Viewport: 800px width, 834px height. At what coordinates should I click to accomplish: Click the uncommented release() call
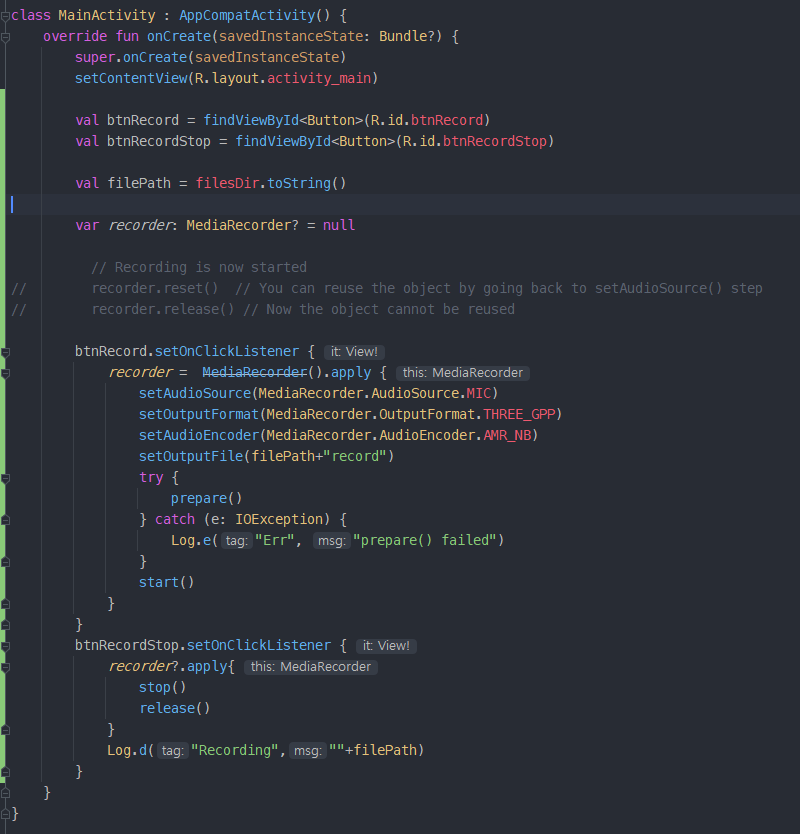174,708
